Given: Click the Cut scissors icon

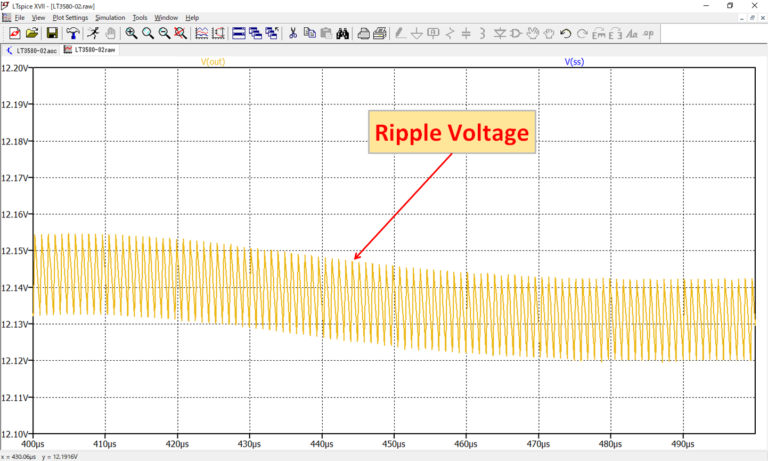Looking at the screenshot, I should click(x=293, y=33).
